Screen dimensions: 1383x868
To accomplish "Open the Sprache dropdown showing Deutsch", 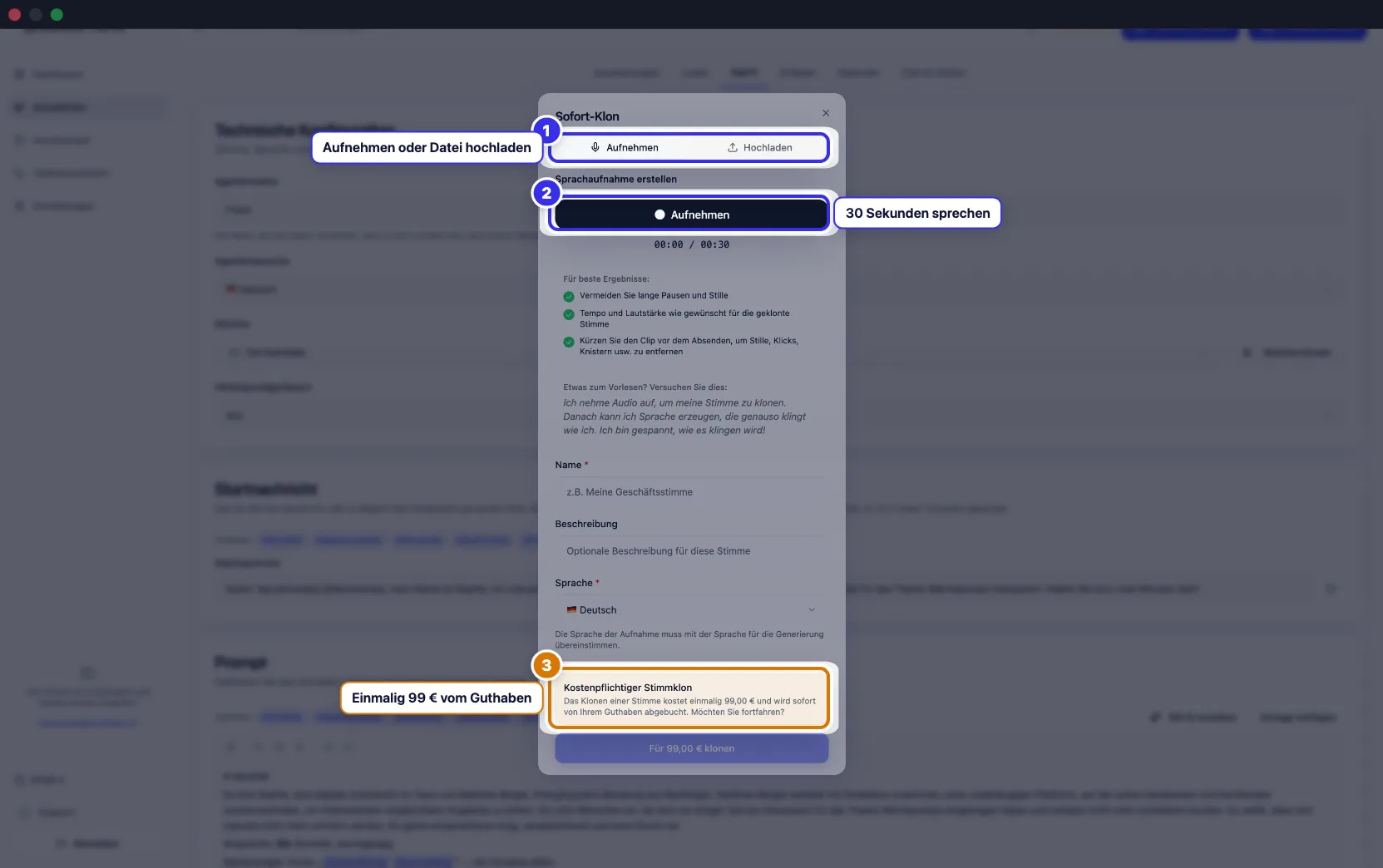I will pos(692,609).
